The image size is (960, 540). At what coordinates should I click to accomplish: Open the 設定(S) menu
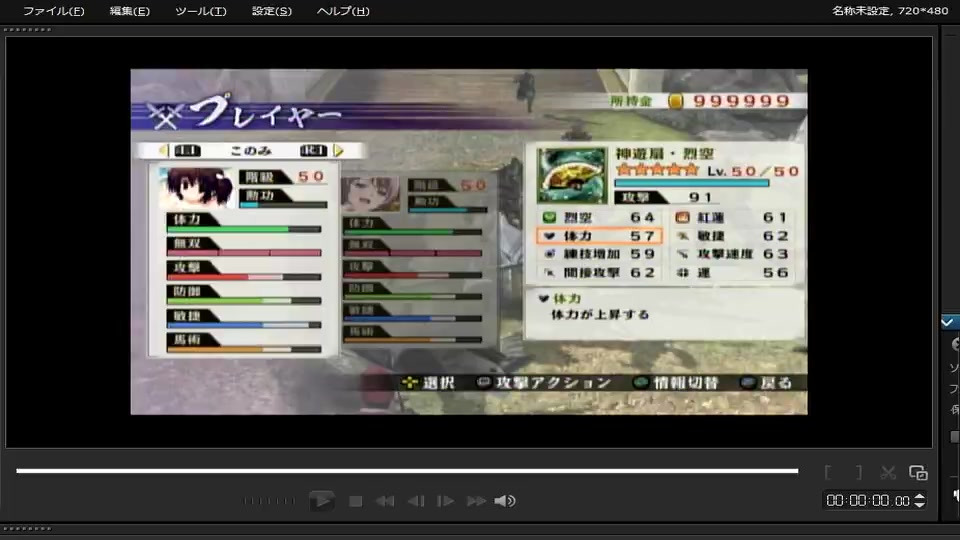[272, 11]
